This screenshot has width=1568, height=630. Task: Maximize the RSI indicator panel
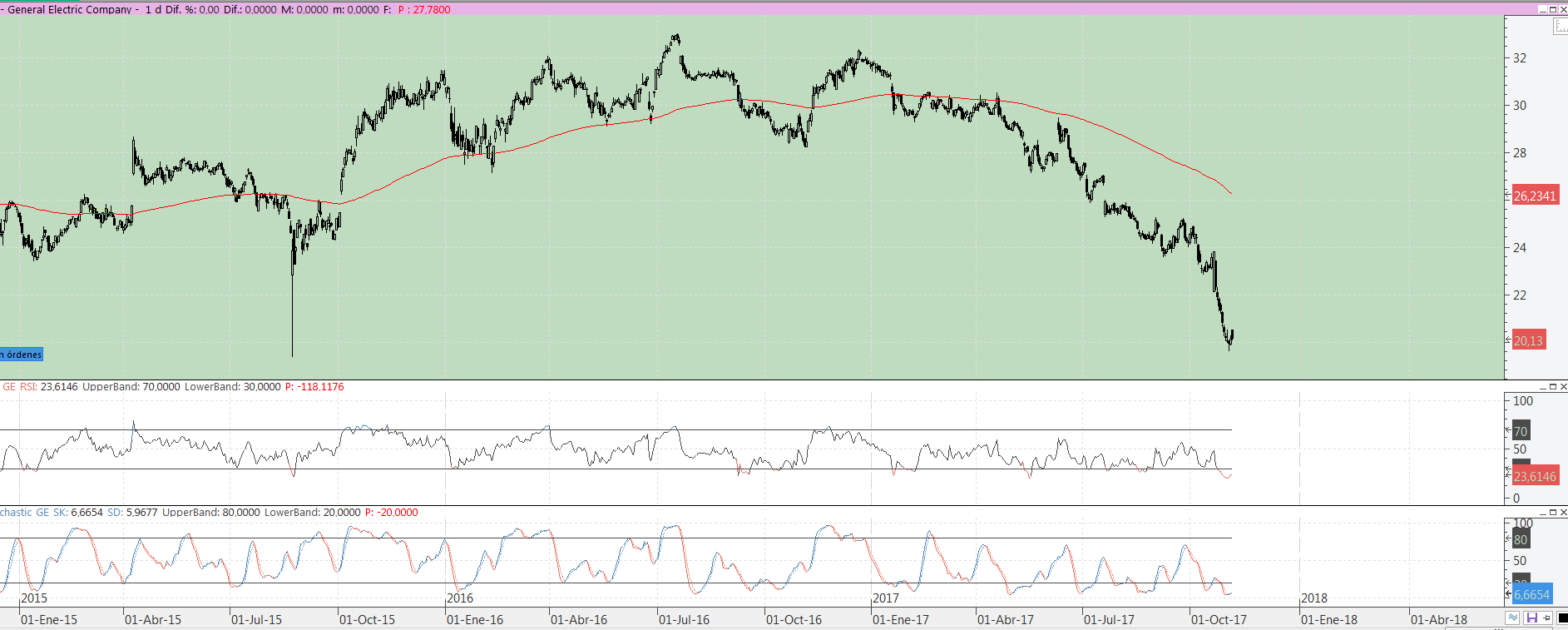[1553, 387]
